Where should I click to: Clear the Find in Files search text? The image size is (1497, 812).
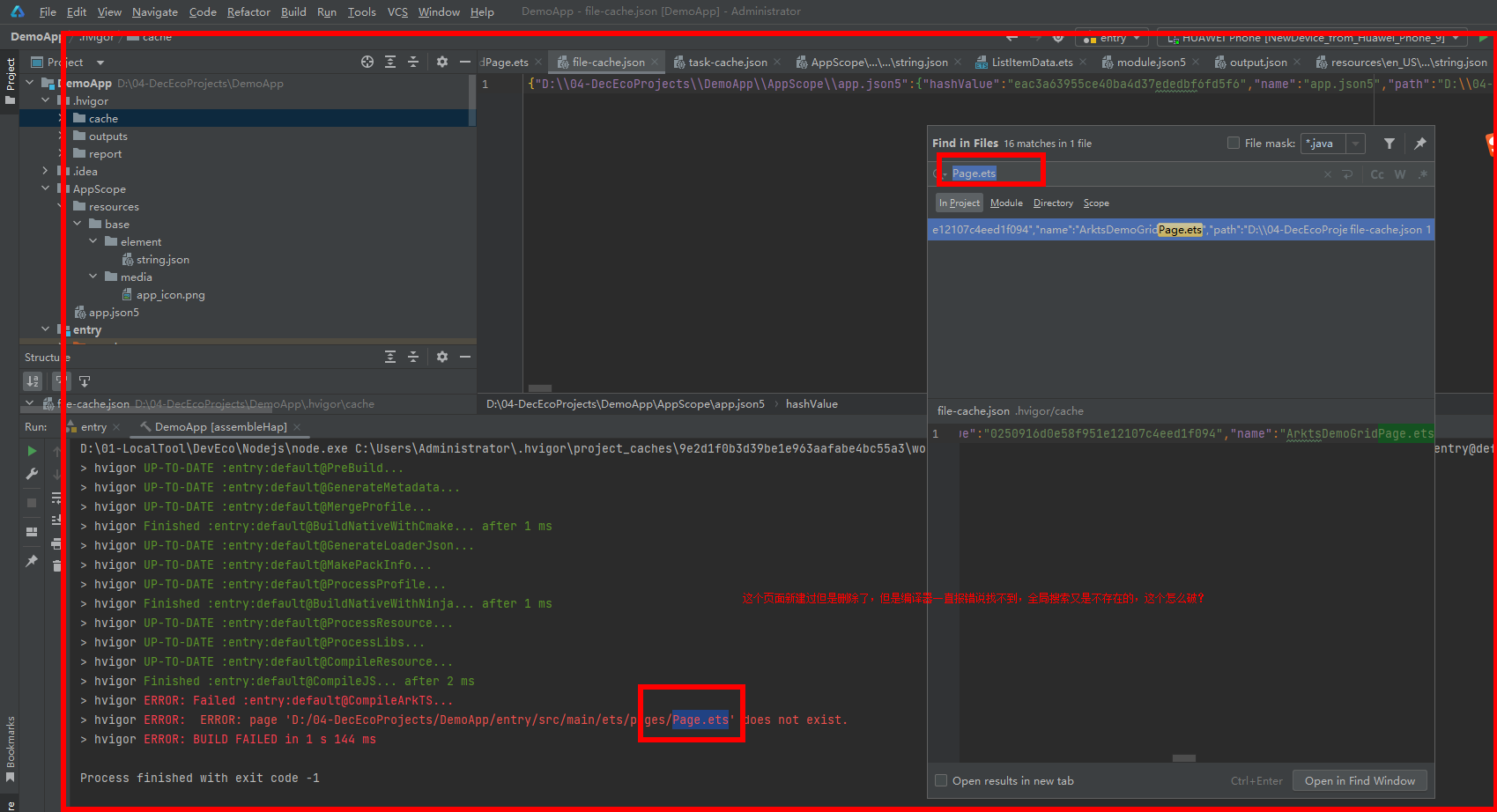1328,174
